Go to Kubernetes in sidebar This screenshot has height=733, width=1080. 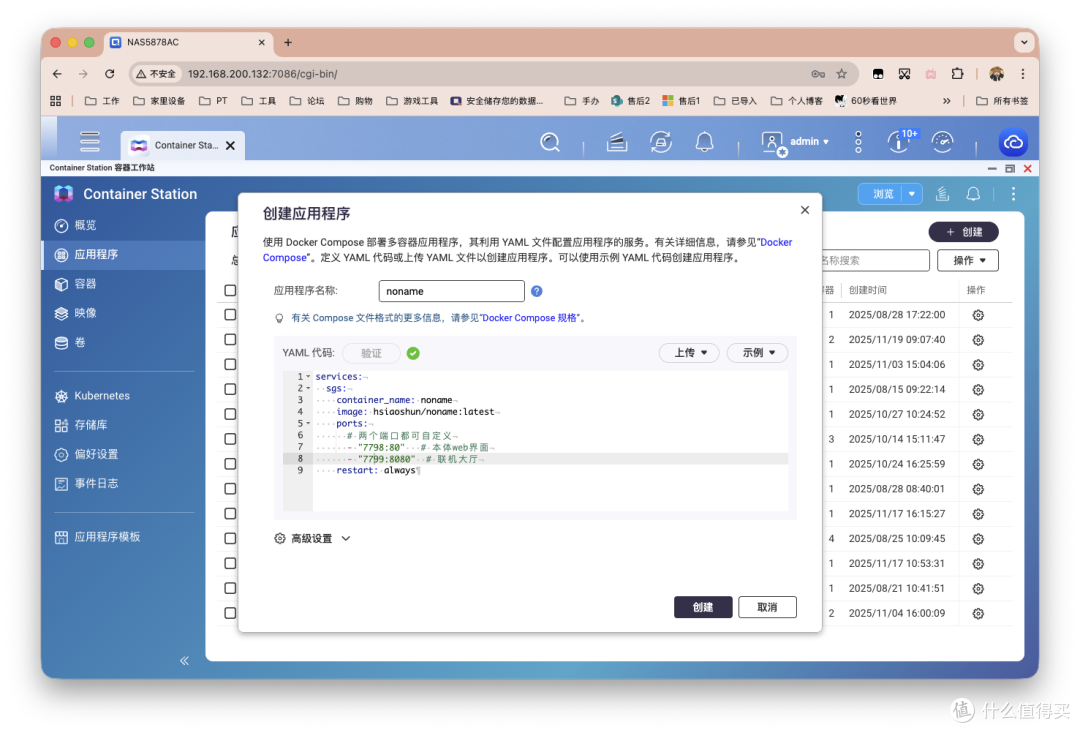(x=124, y=396)
